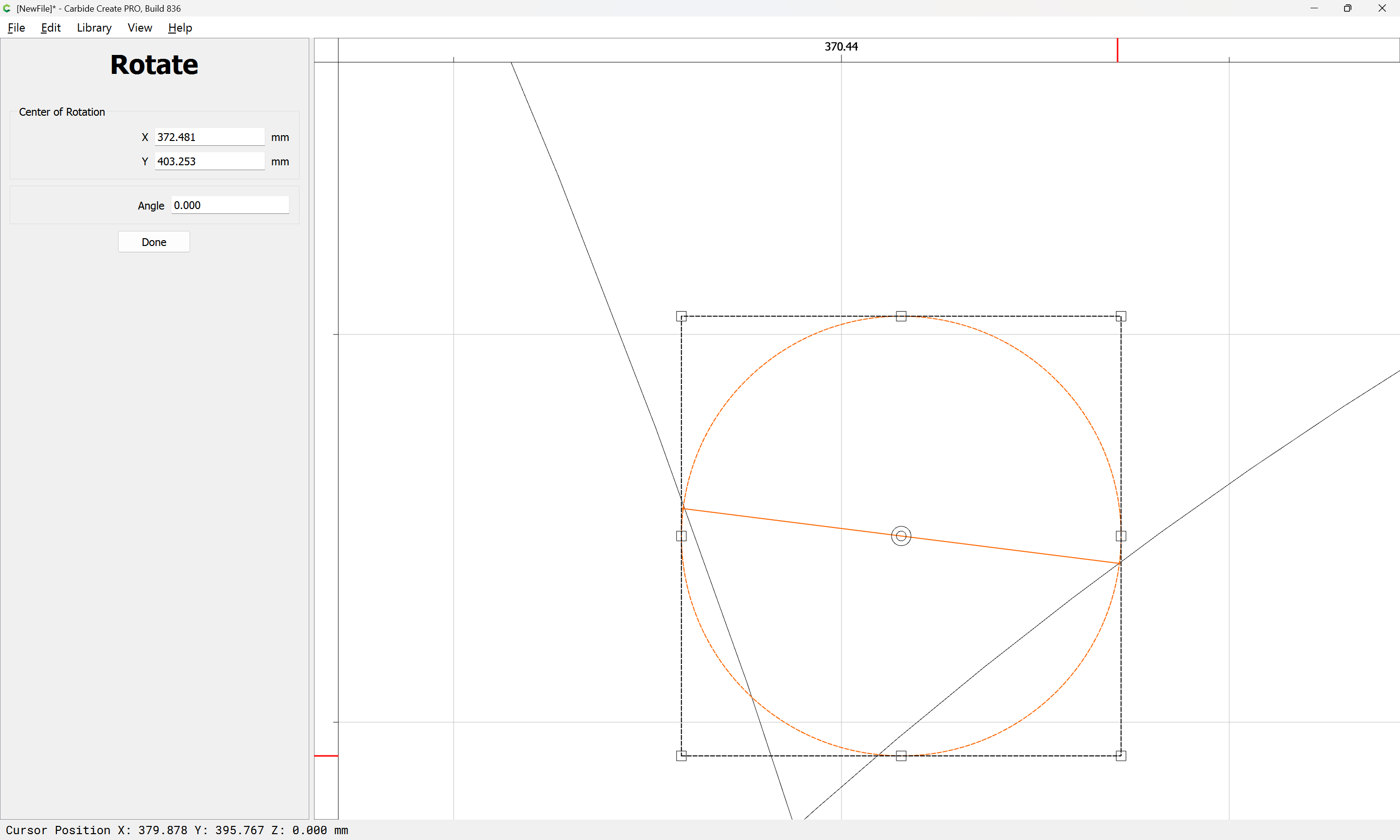The image size is (1400, 840).
Task: Click the Center of Rotation Y field
Action: [210, 161]
